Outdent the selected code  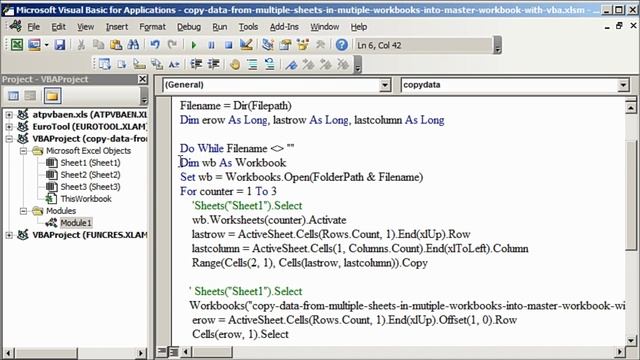click(x=213, y=64)
